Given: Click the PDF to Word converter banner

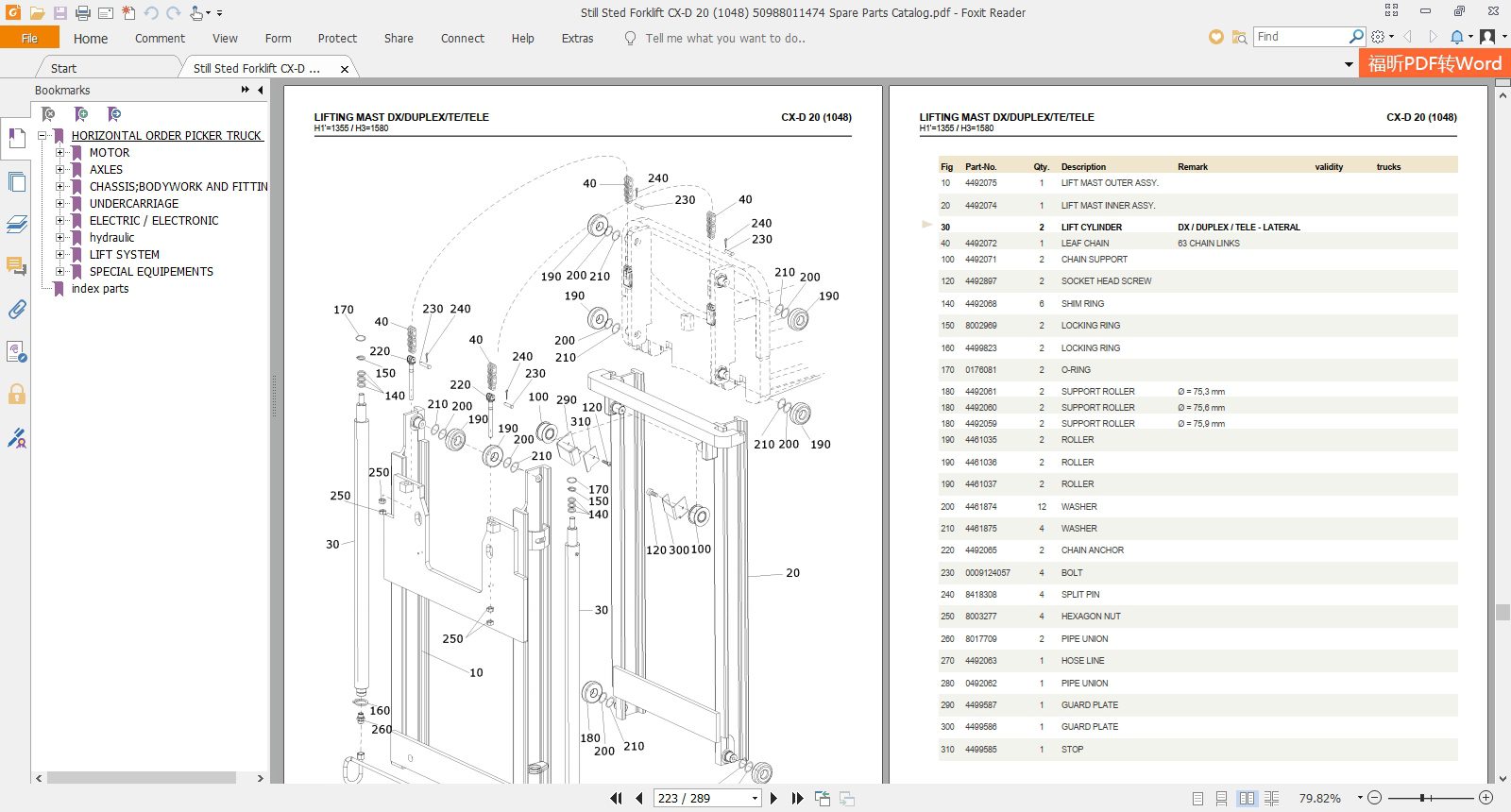Looking at the screenshot, I should (1435, 63).
